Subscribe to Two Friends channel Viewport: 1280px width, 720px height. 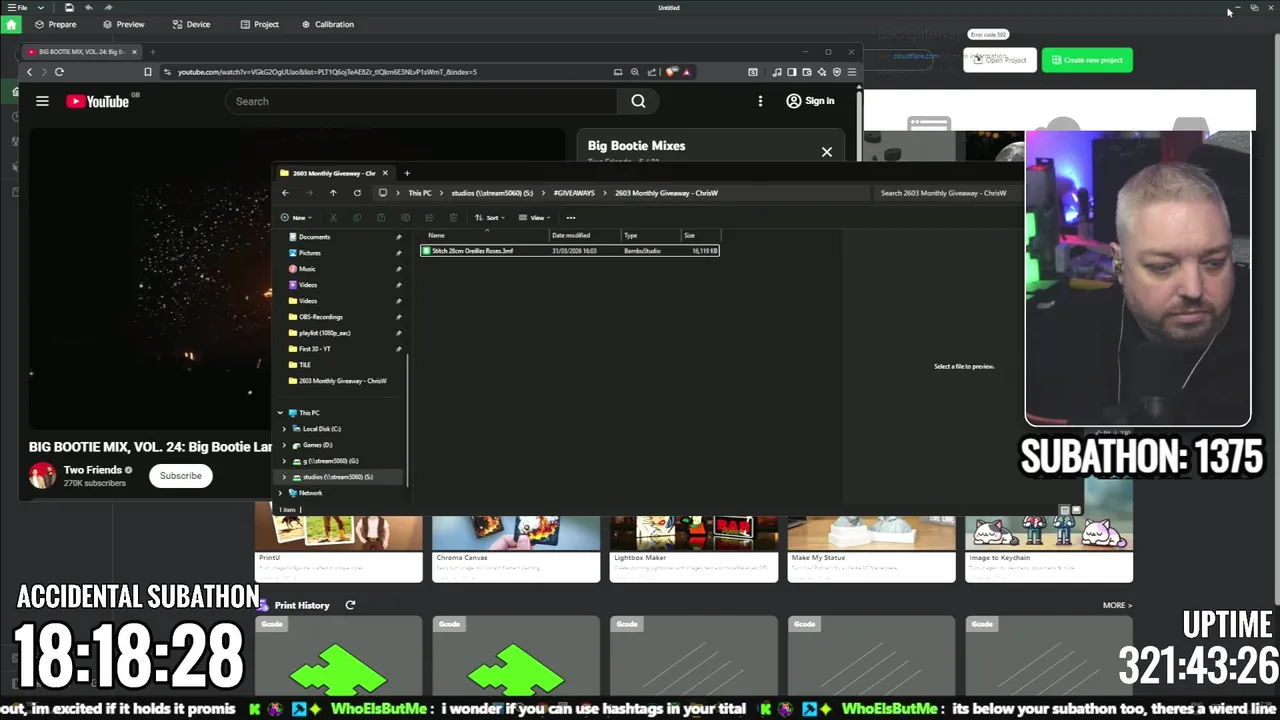click(181, 476)
